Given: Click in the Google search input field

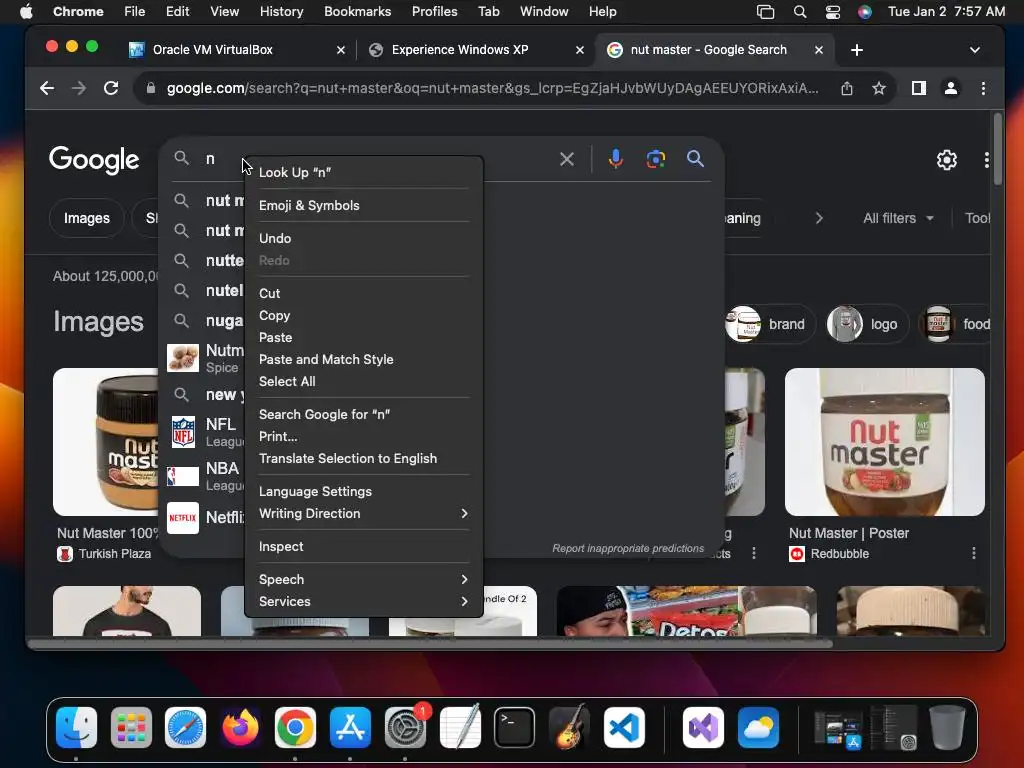Looking at the screenshot, I should [379, 159].
